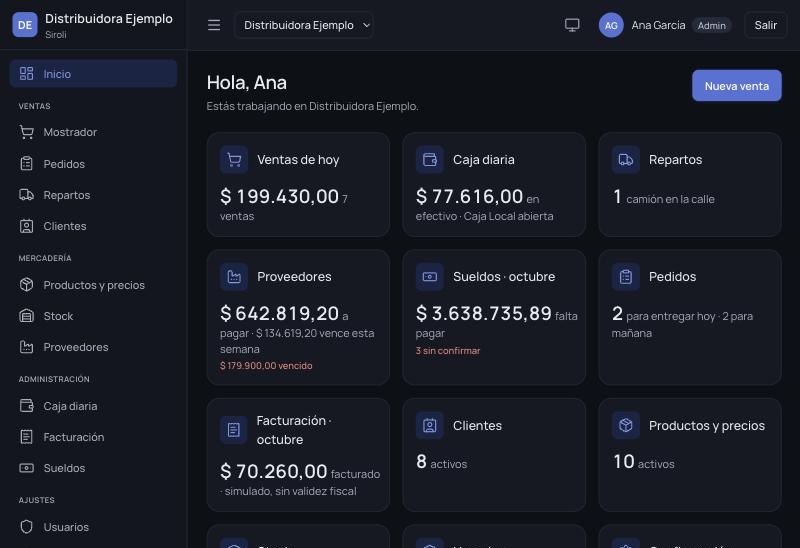Click the banknote icon on Sueldos · octubre card
Screen dimensions: 800x548
(x=430, y=277)
